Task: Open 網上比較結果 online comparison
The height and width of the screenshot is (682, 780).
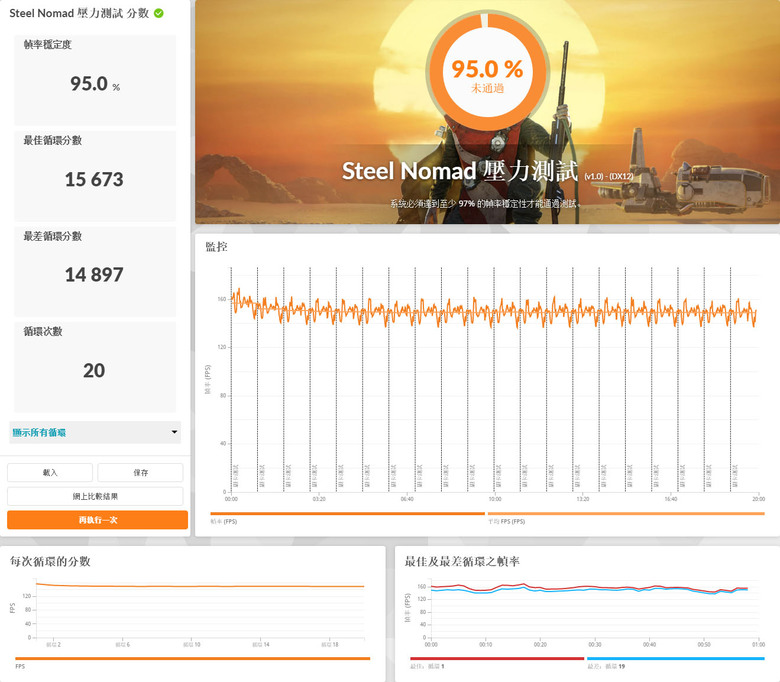Action: 95,496
